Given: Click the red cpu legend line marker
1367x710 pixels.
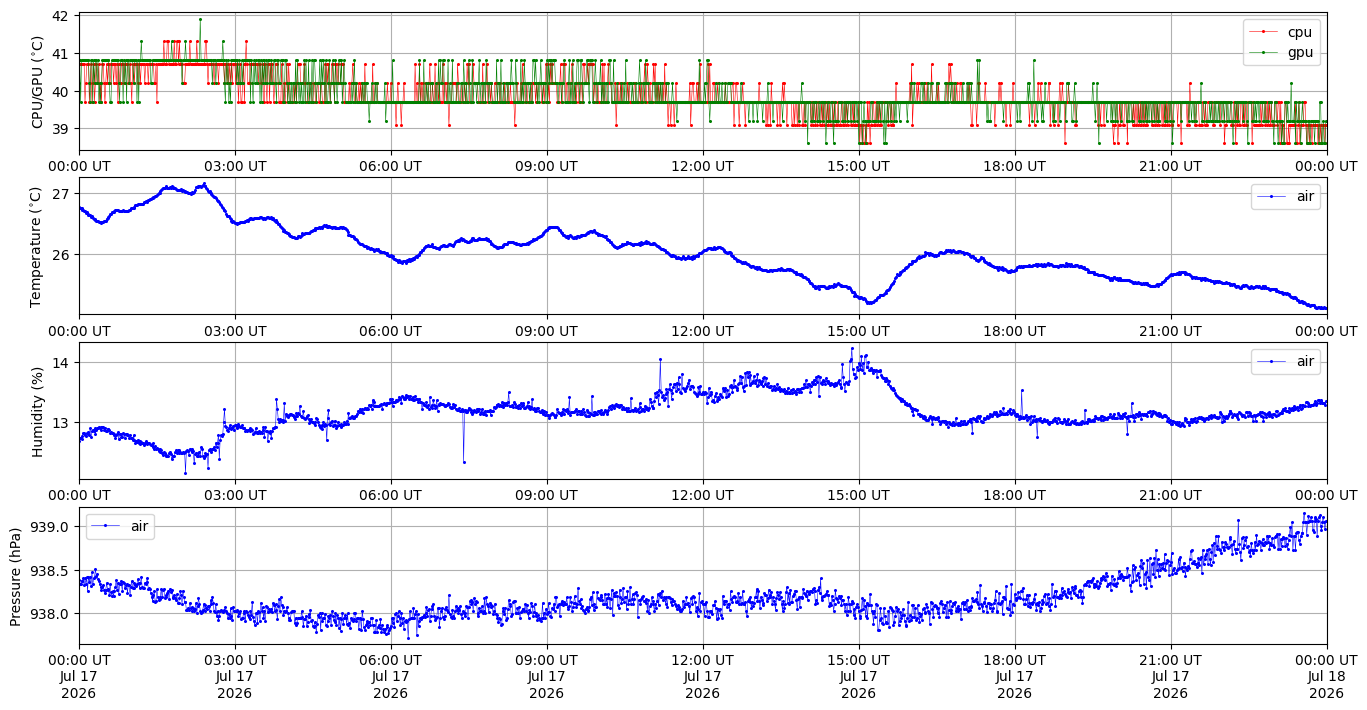Looking at the screenshot, I should click(x=1263, y=32).
